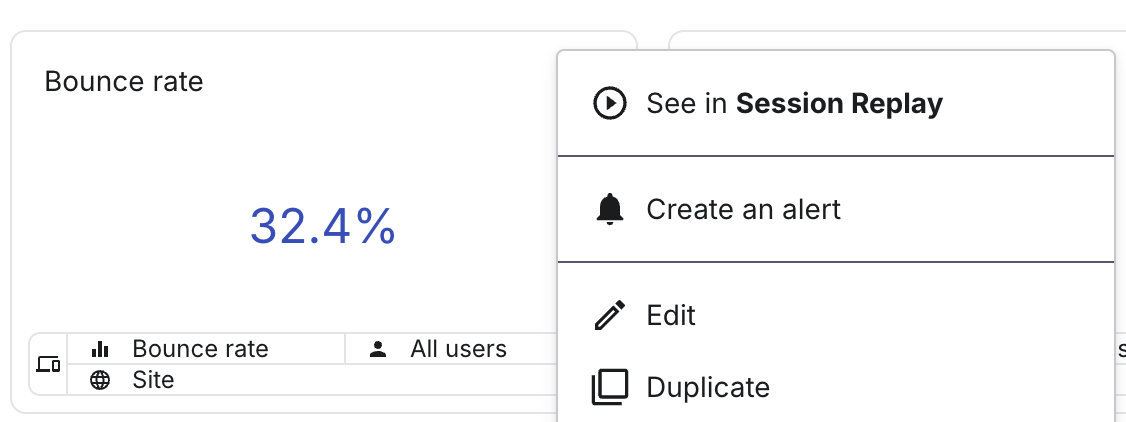Click the Bounce rate widget title
The image size is (1126, 422).
tap(124, 82)
